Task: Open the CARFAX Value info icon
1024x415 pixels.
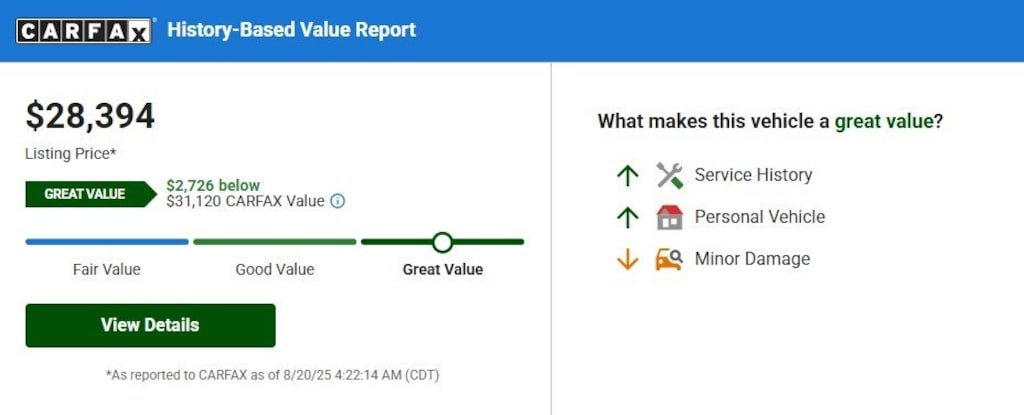Action: (x=337, y=201)
